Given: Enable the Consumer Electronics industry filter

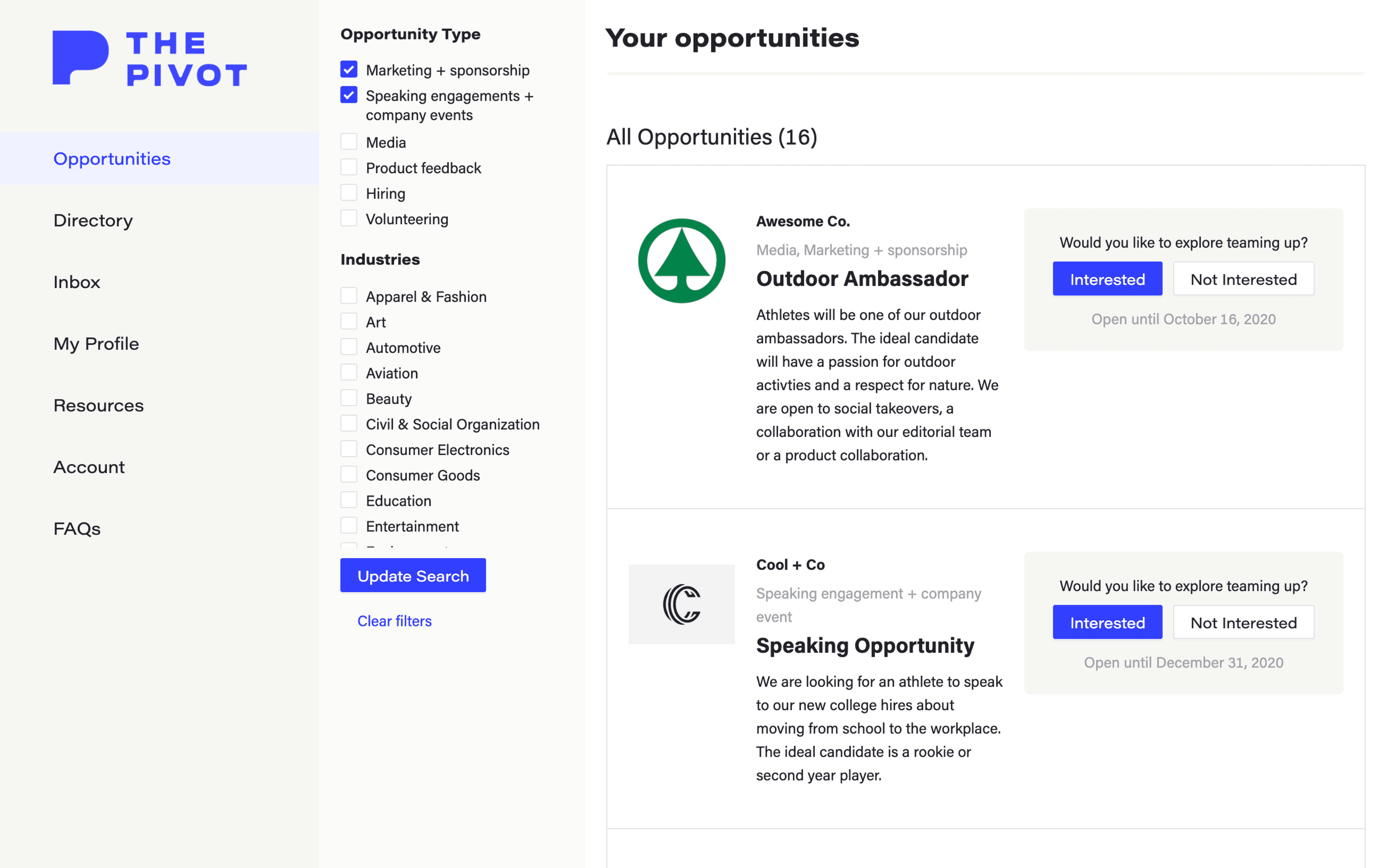Looking at the screenshot, I should click(349, 449).
